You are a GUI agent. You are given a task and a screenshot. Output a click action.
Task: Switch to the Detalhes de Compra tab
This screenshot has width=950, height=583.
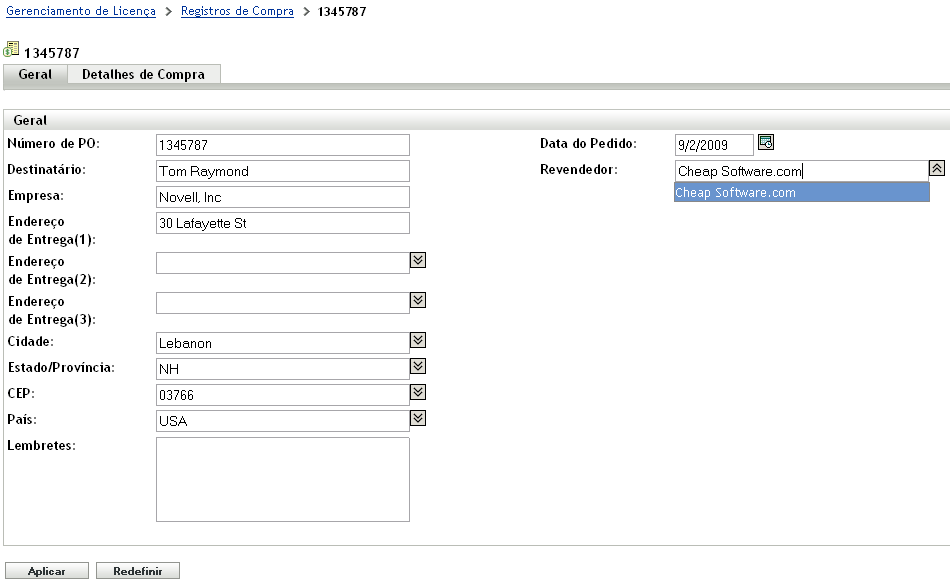point(143,75)
